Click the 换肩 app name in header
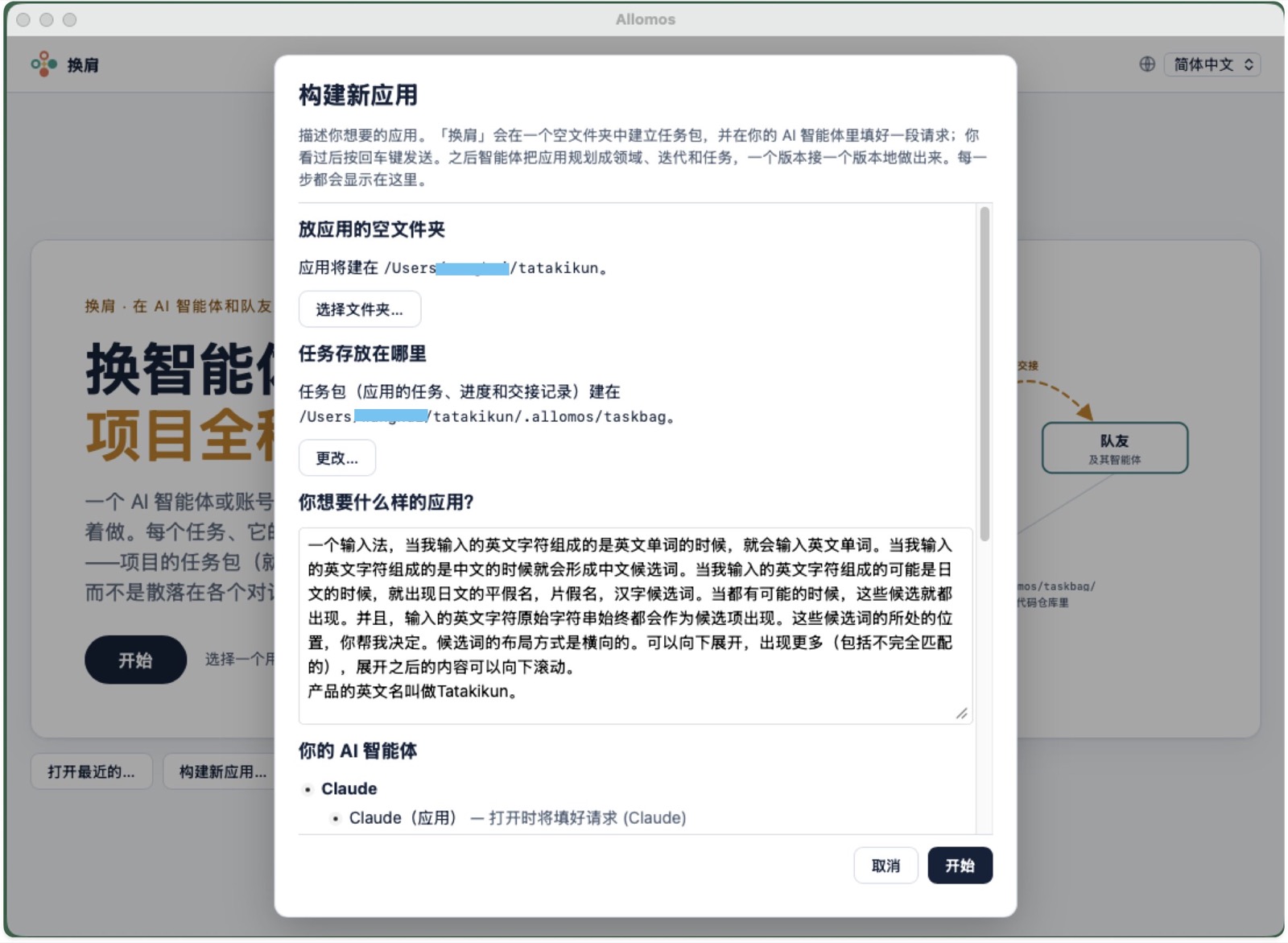The width and height of the screenshot is (1288, 943). pyautogui.click(x=83, y=65)
